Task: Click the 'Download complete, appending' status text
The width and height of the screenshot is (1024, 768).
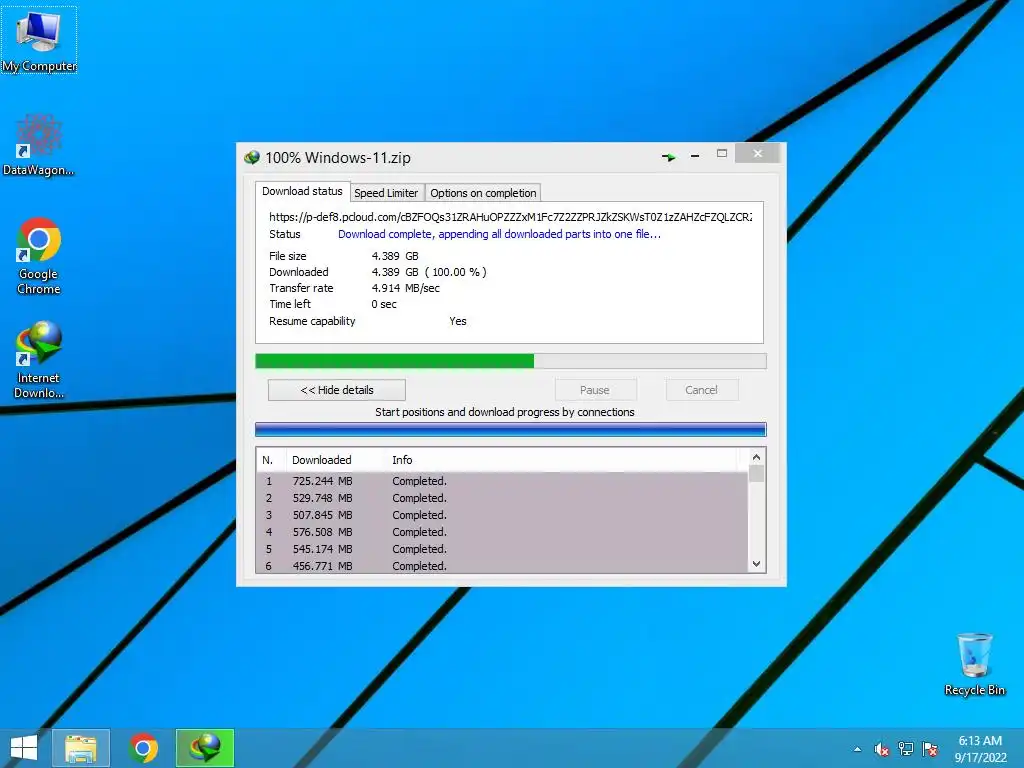Action: (x=500, y=234)
